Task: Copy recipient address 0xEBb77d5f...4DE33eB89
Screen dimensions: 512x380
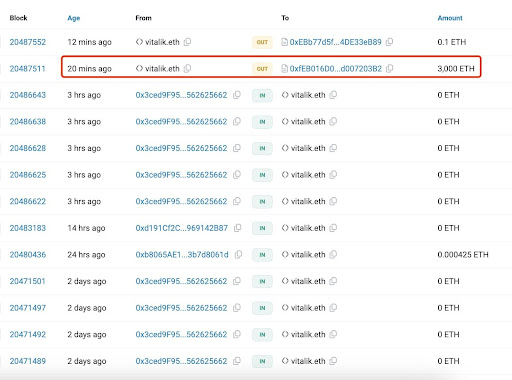Action: pos(389,42)
